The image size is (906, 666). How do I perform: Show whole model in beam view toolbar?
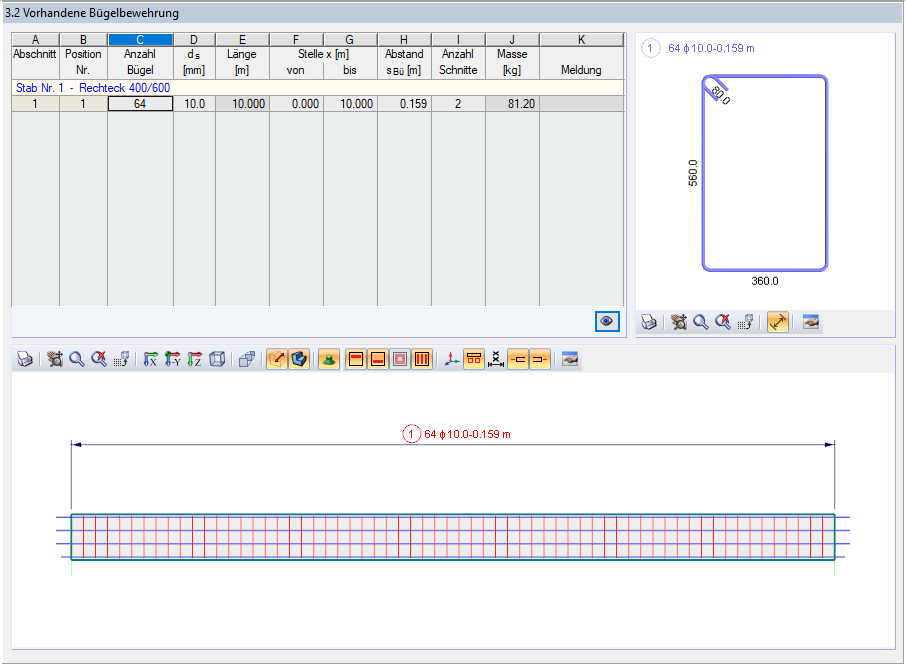121,359
